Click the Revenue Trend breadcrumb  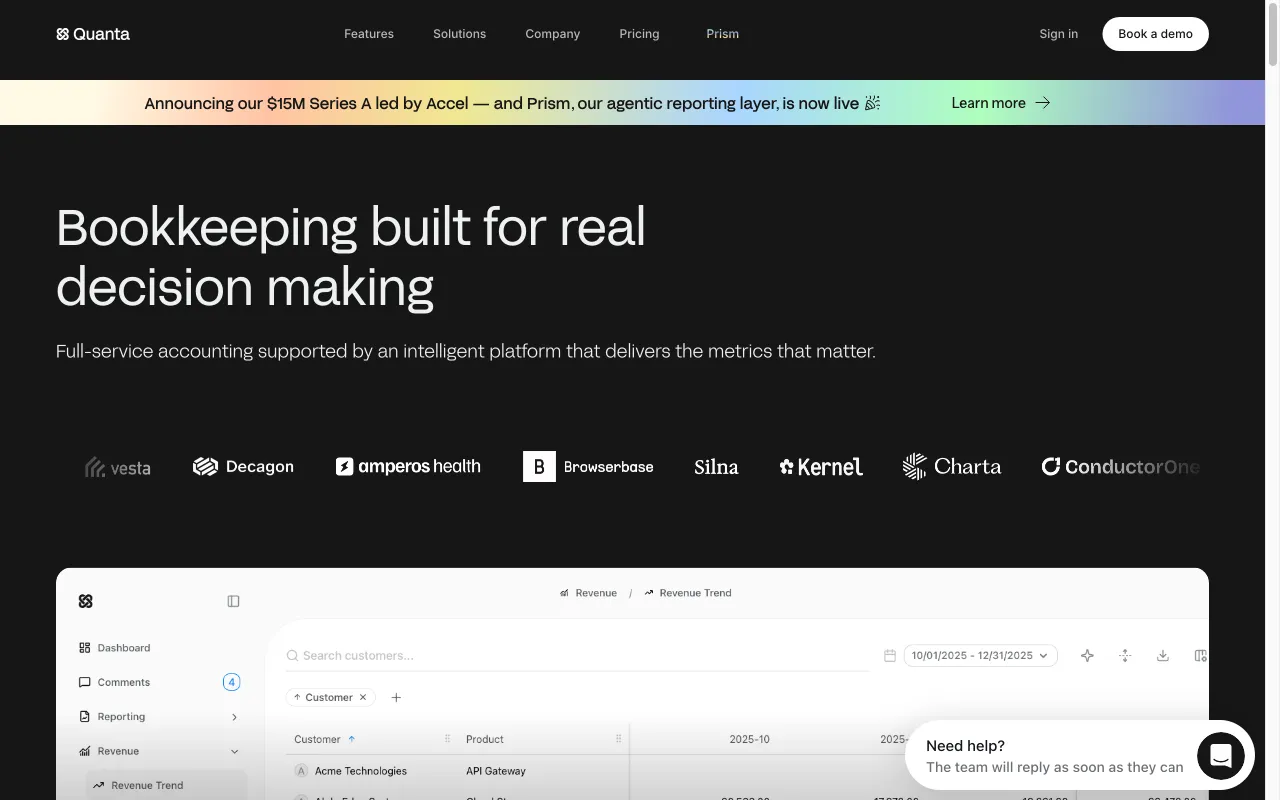pos(688,593)
